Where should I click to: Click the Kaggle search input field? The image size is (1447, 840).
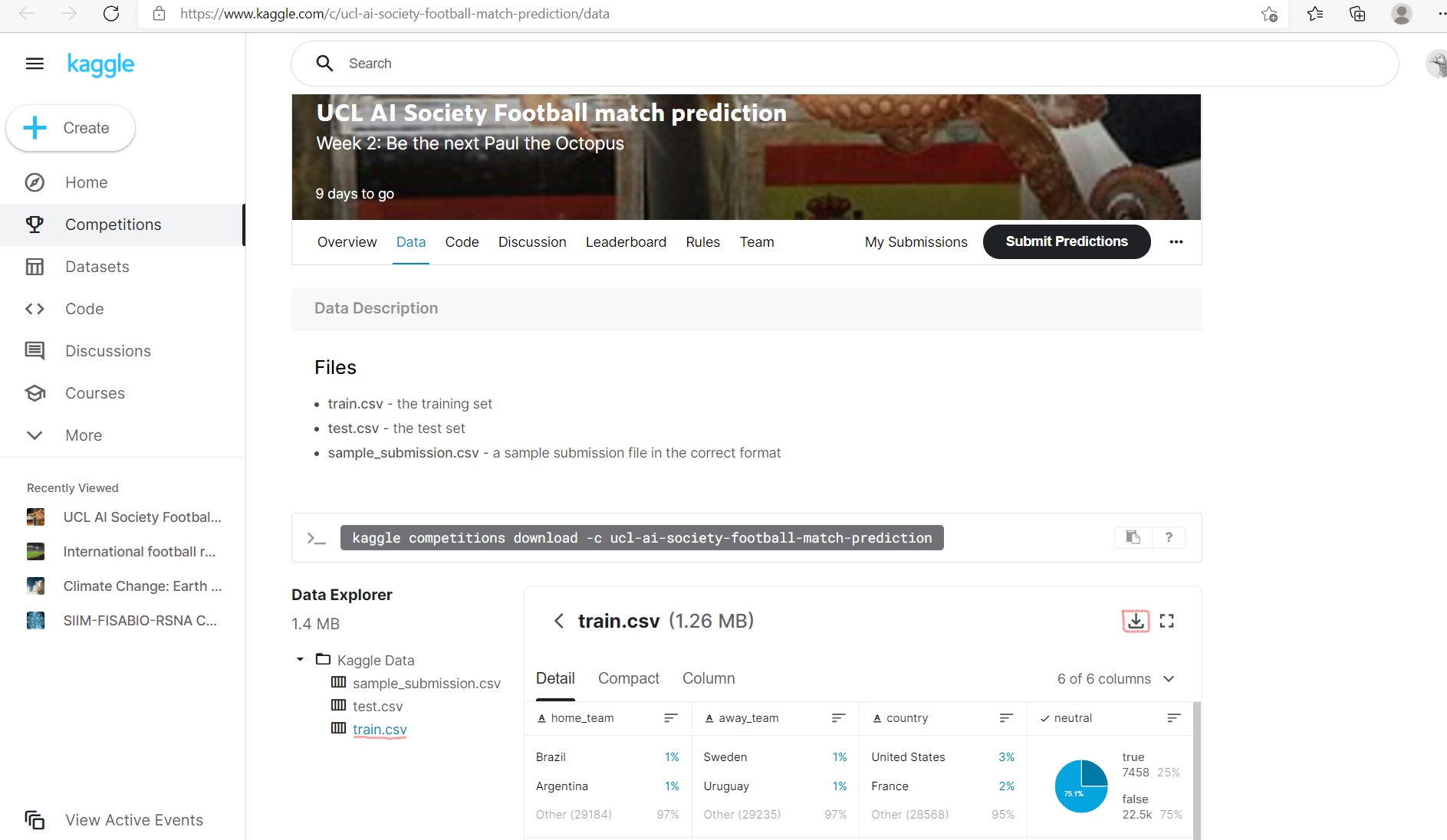(844, 64)
